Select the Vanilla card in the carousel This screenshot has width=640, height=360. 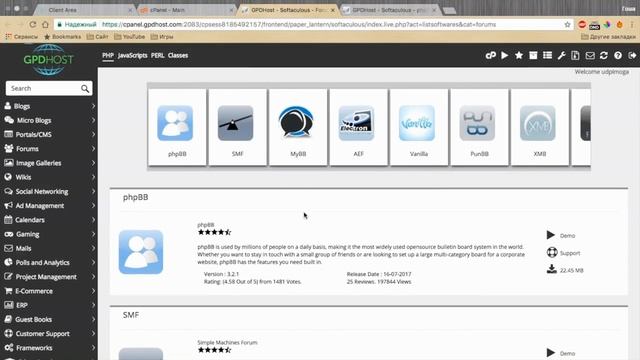[419, 127]
